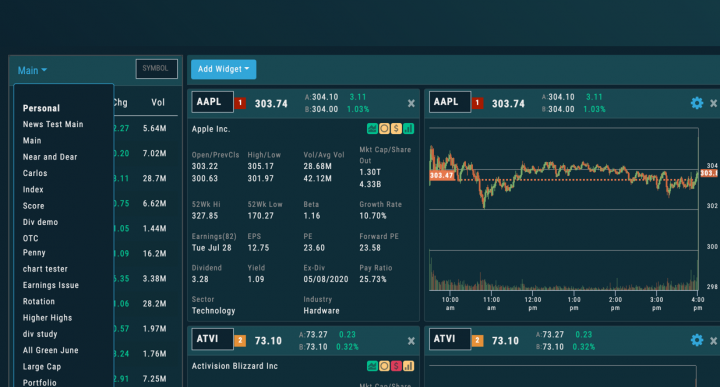Click the yellow circle icon for Apple Inc.
Viewport: 720px width, 387px height.
point(384,129)
